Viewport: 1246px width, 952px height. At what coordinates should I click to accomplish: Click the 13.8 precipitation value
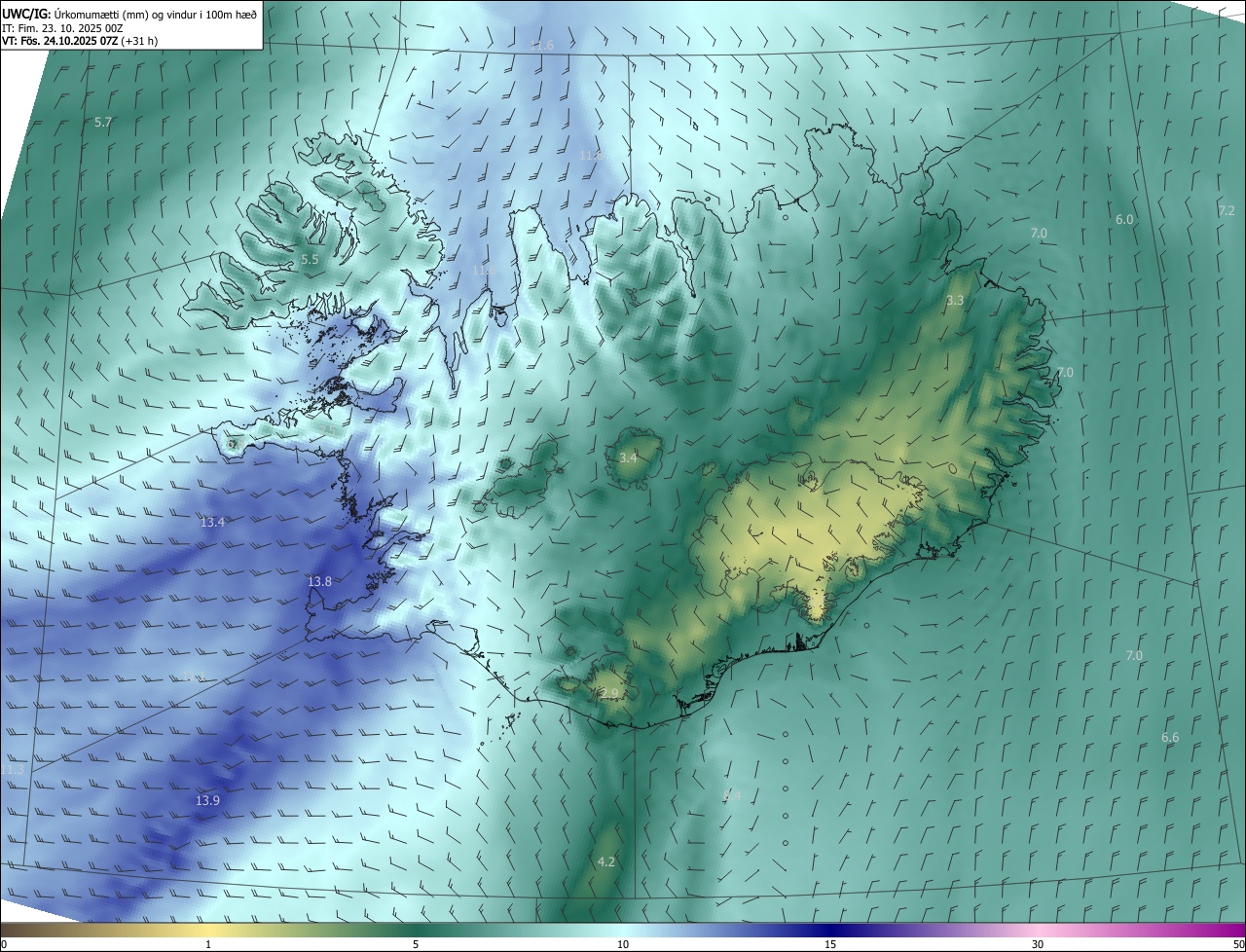pyautogui.click(x=319, y=582)
